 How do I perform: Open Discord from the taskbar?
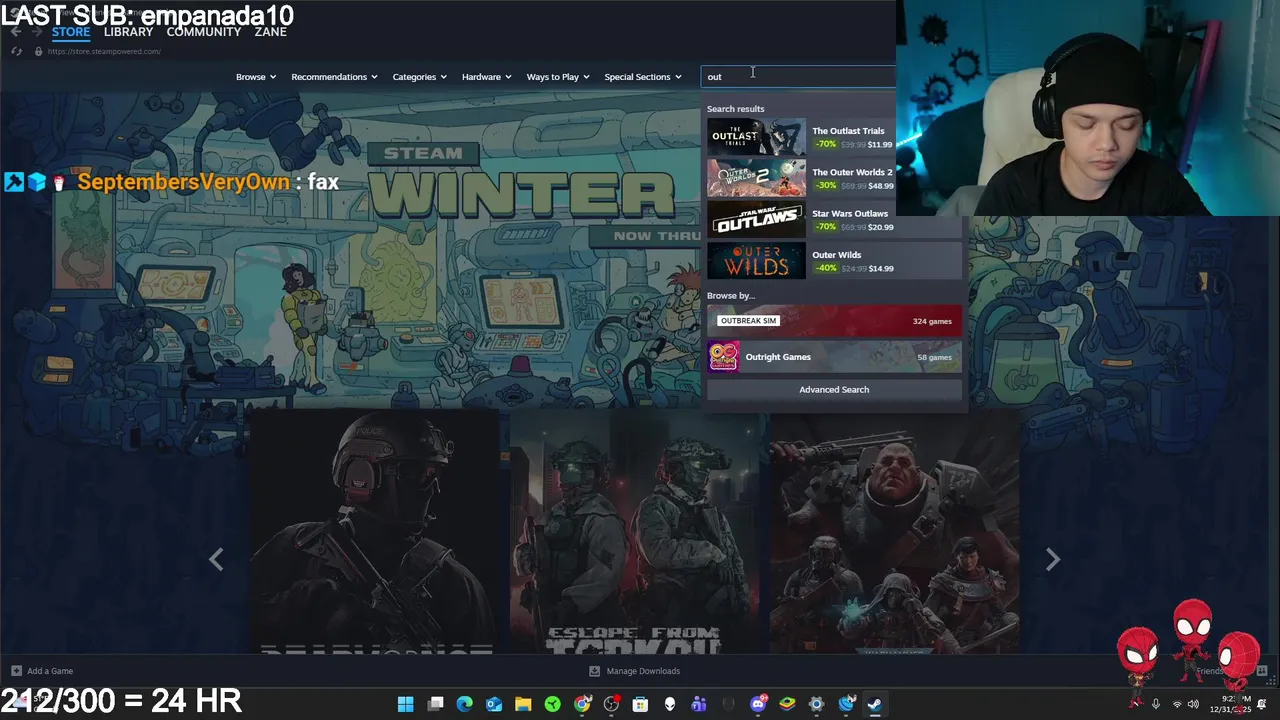click(758, 704)
